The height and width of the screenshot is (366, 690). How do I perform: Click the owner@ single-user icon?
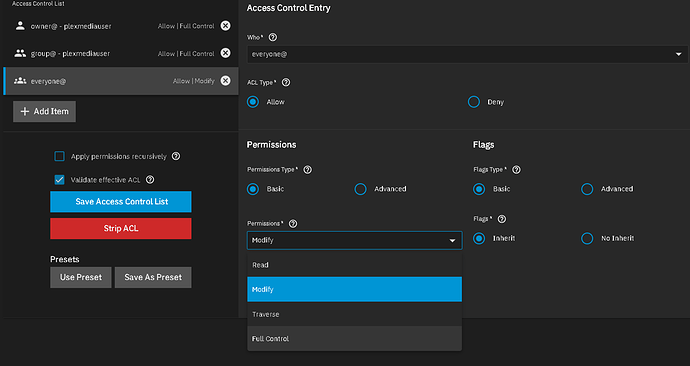coord(20,26)
